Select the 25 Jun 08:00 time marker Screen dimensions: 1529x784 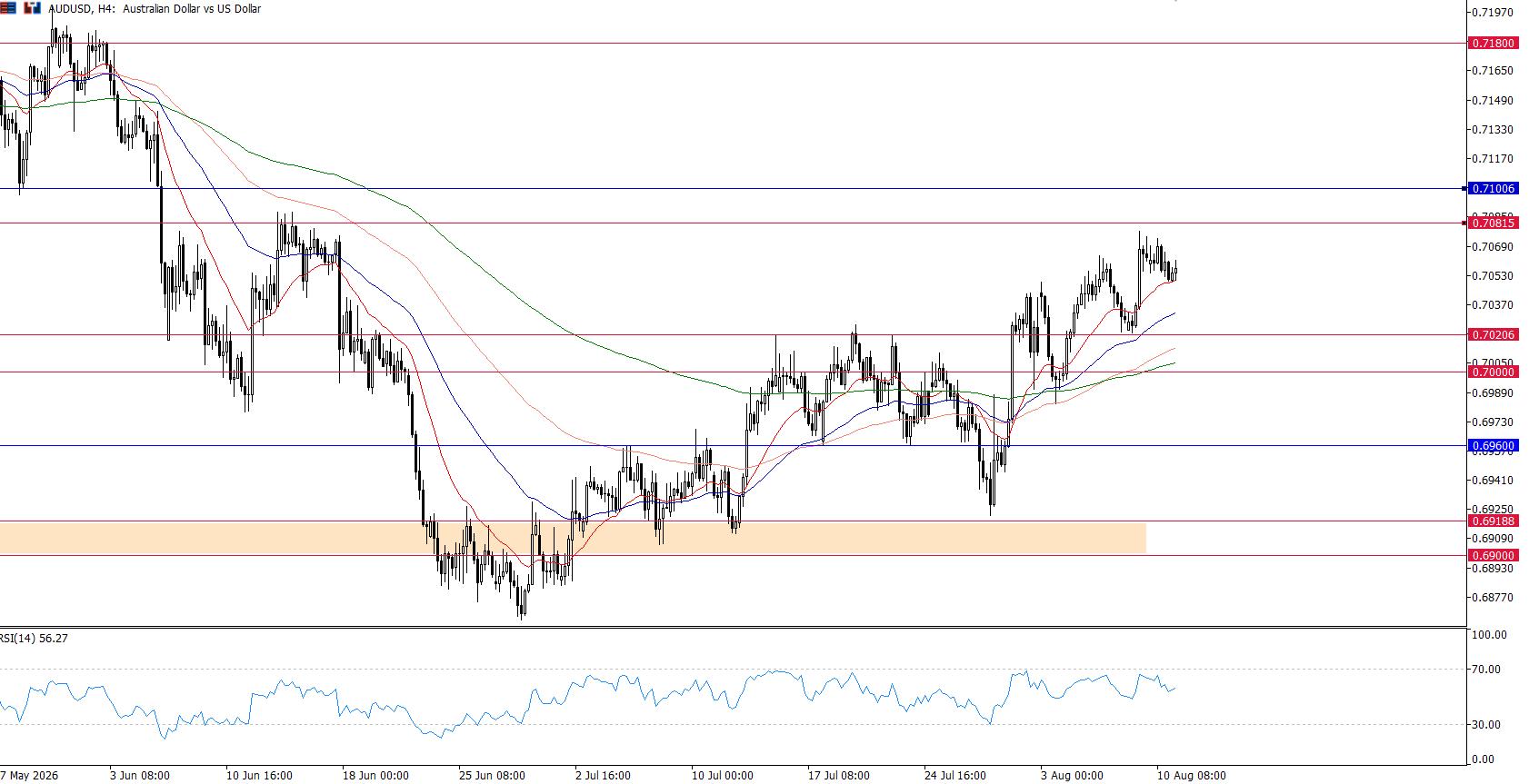coord(492,776)
